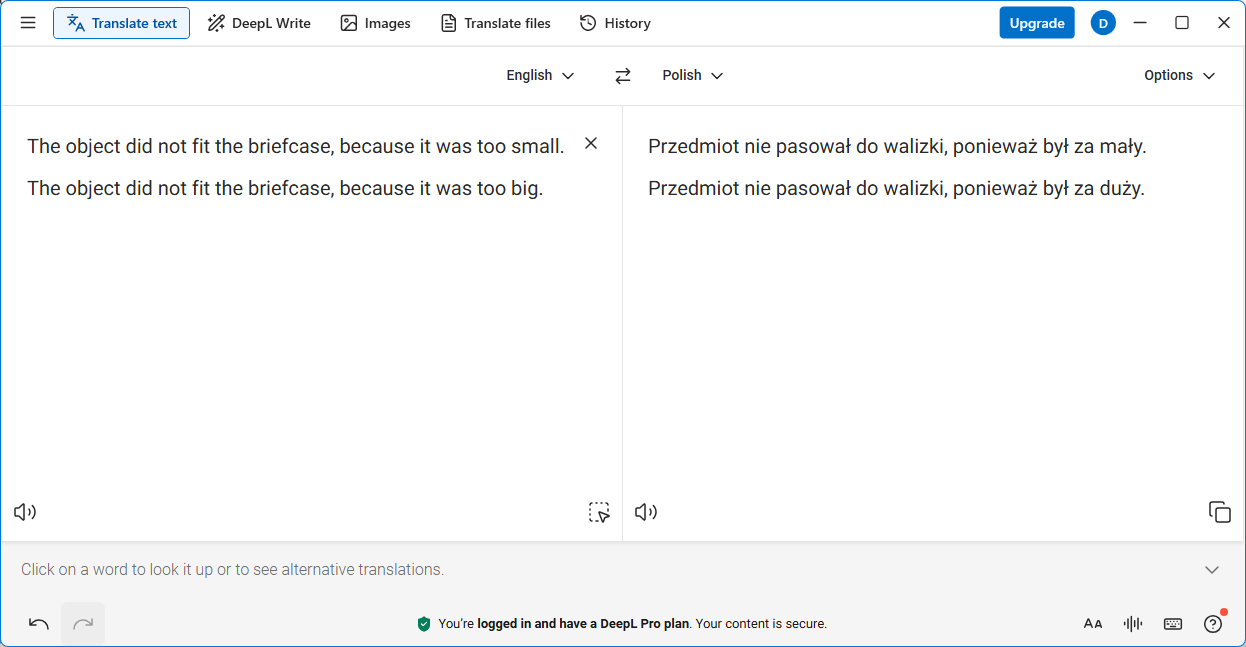
Task: Click inside the source text field
Action: click(x=300, y=330)
